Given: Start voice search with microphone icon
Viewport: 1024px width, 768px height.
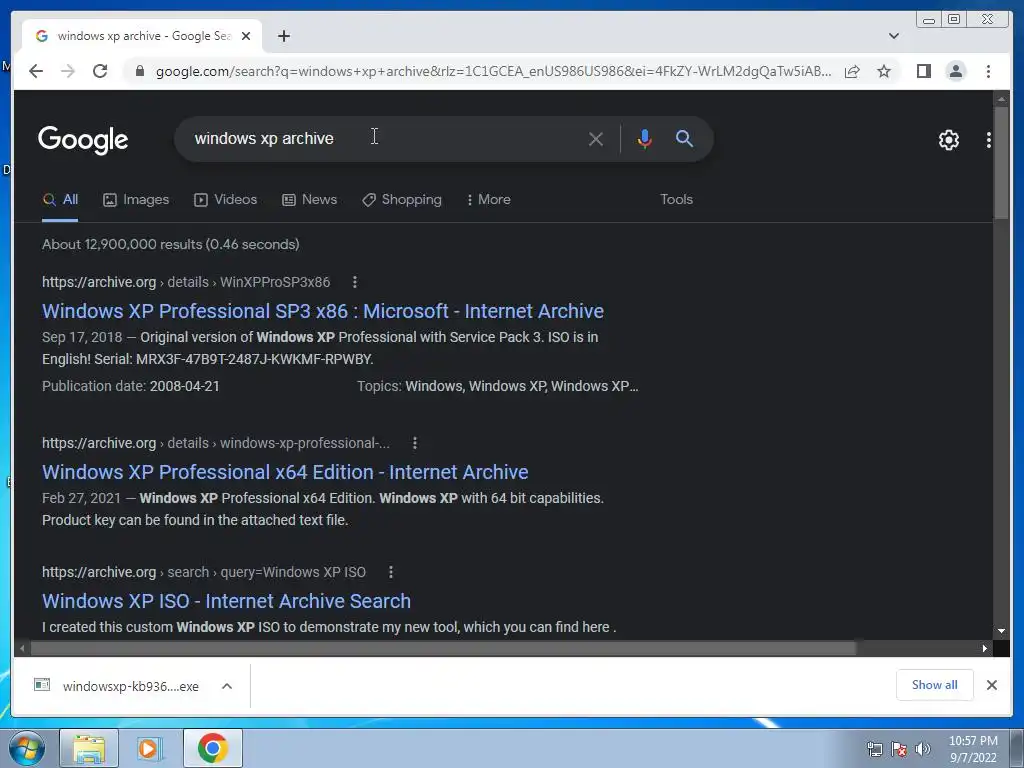Looking at the screenshot, I should pyautogui.click(x=644, y=138).
